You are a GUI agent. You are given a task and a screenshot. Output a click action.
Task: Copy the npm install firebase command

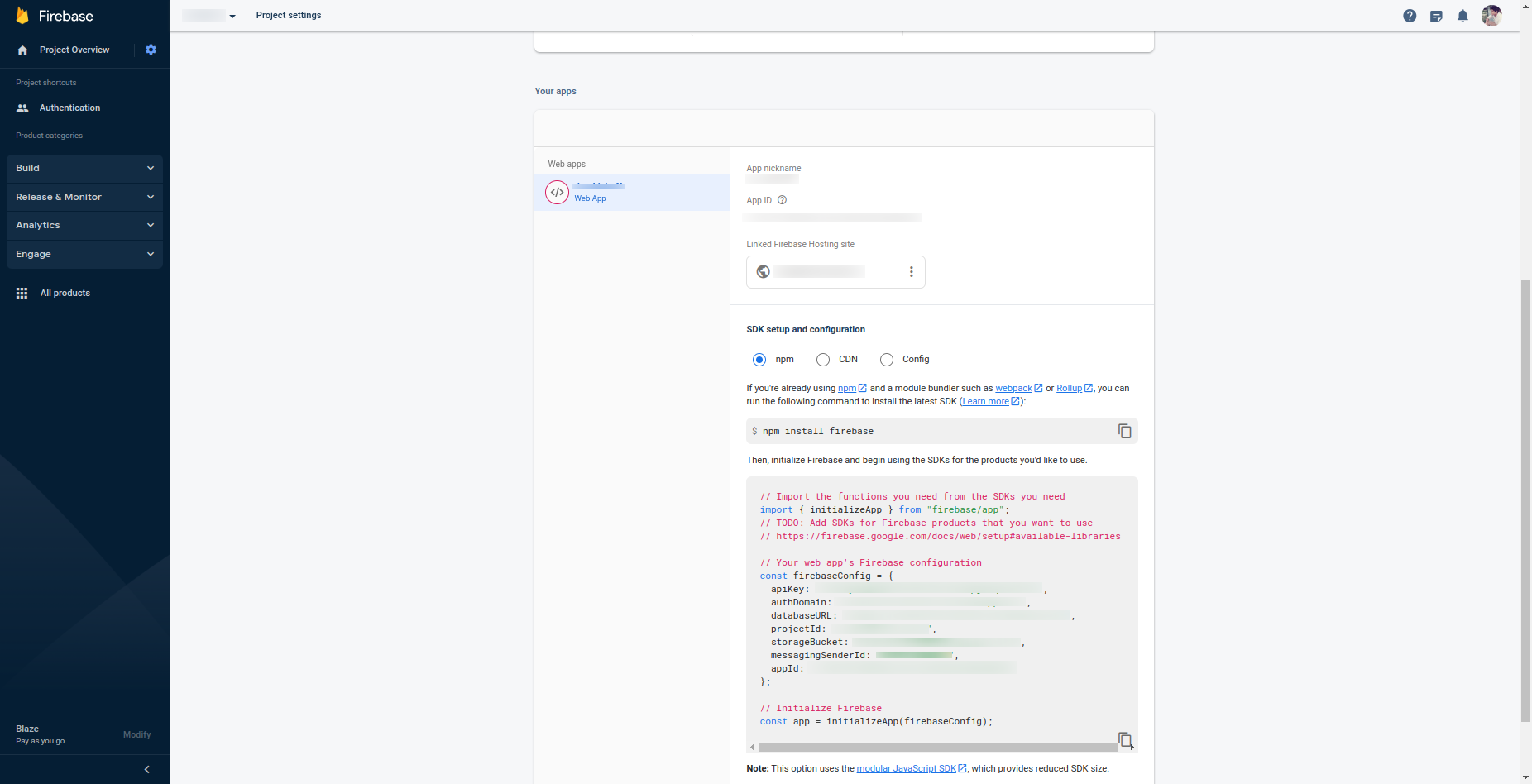(x=1125, y=431)
